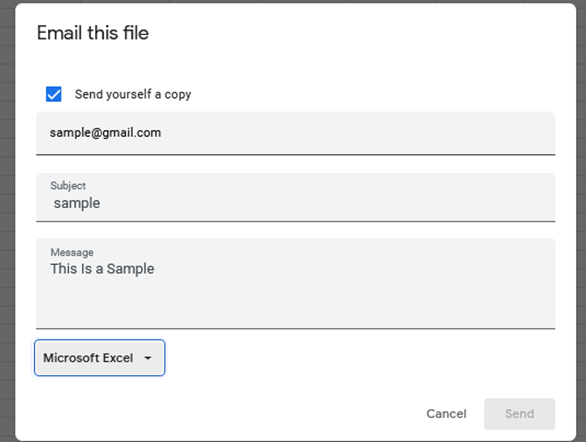Cancel the email dialog
The height and width of the screenshot is (442, 586).
click(446, 414)
